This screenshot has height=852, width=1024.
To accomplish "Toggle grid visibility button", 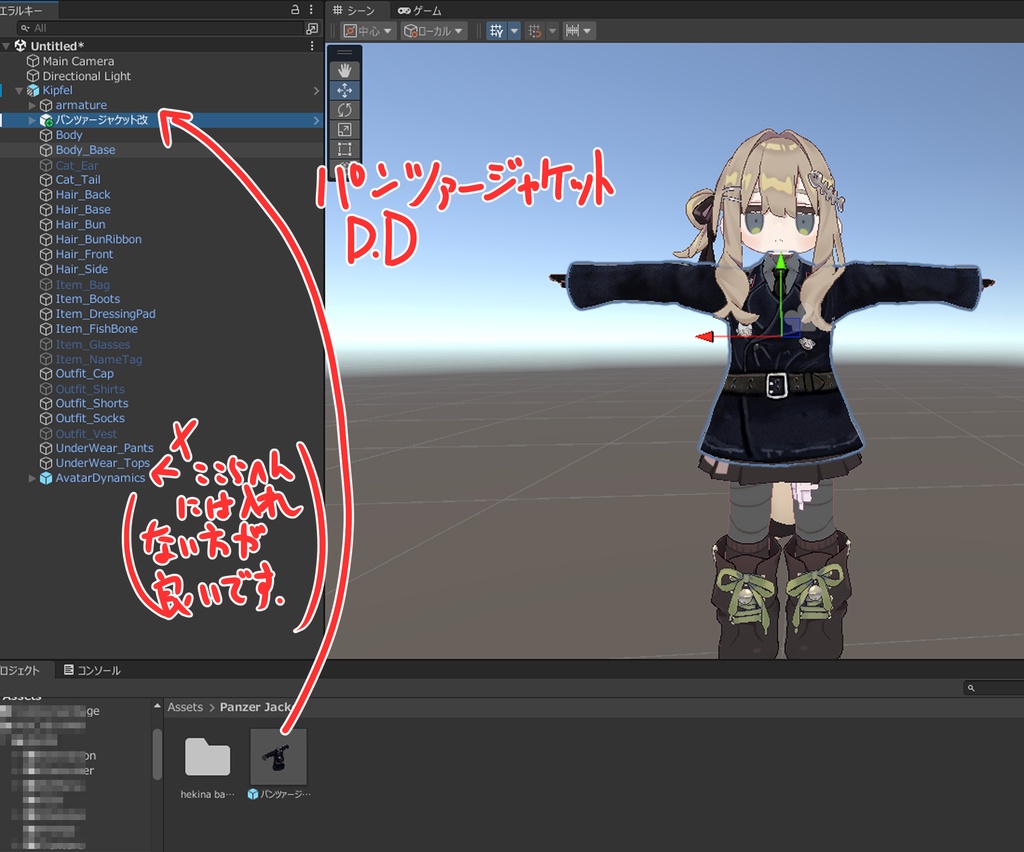I will (496, 31).
